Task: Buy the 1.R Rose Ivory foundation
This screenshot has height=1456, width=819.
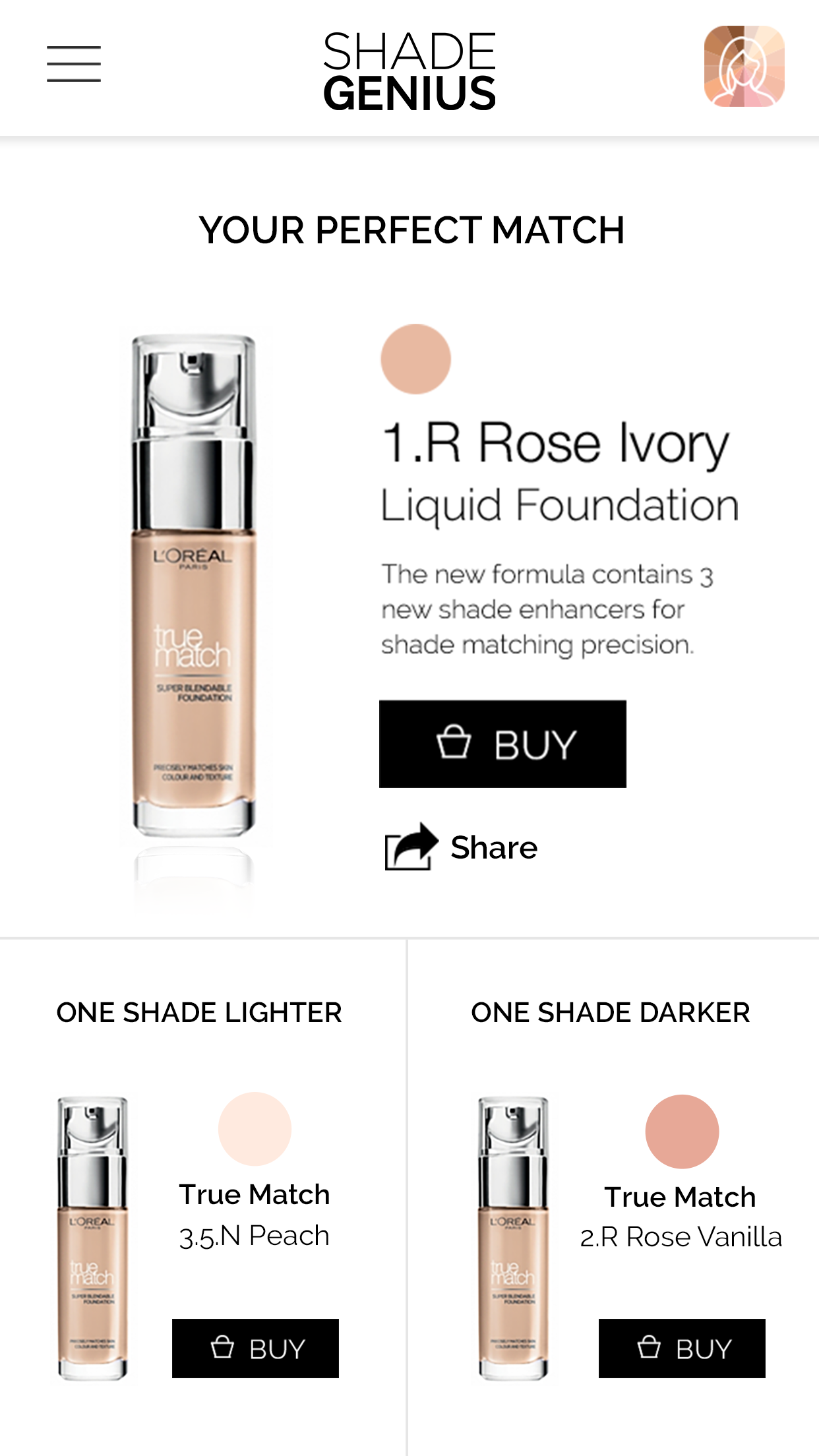Action: coord(502,744)
